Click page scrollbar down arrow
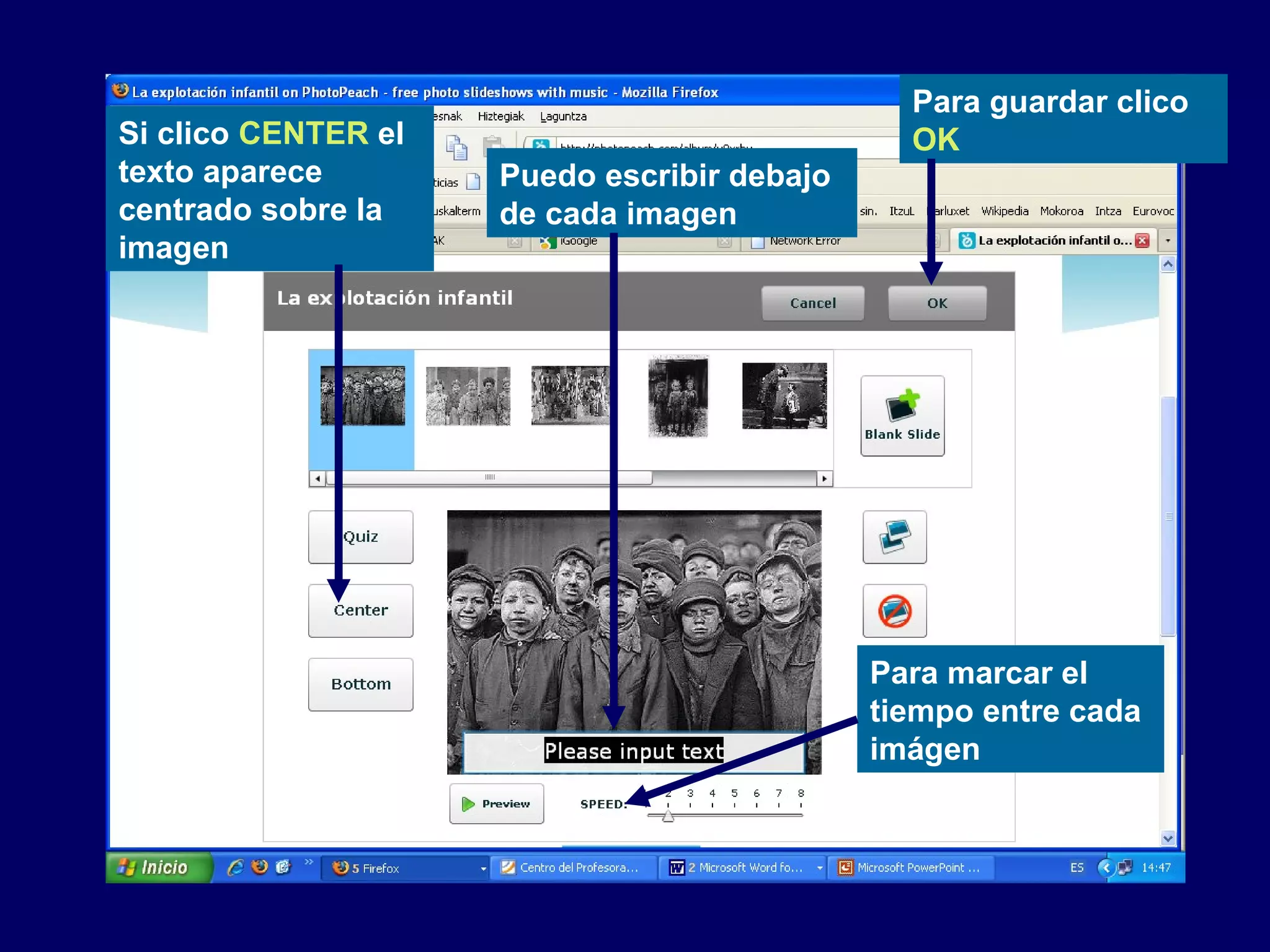 (1168, 839)
